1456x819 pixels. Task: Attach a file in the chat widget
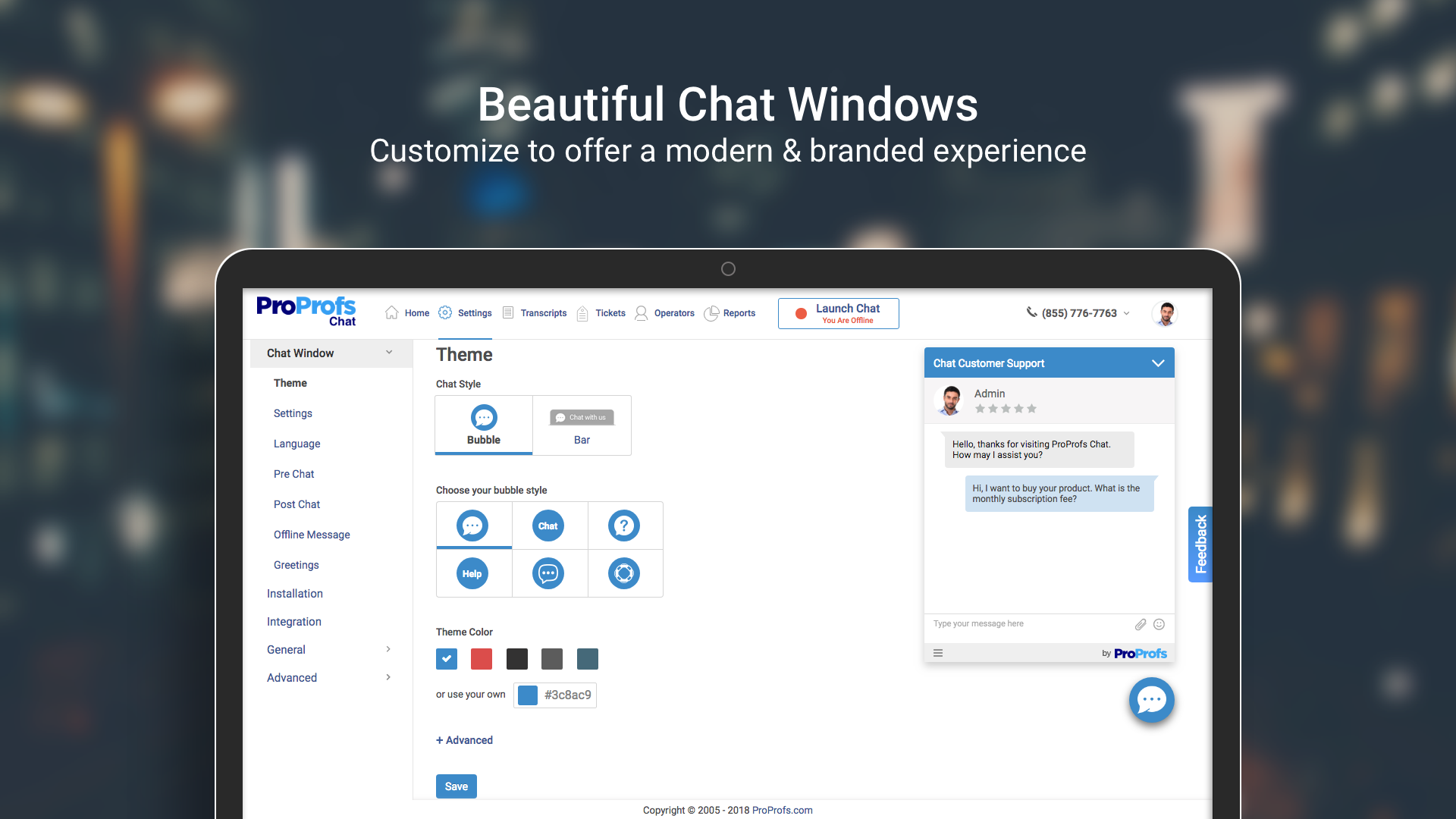pos(1140,624)
